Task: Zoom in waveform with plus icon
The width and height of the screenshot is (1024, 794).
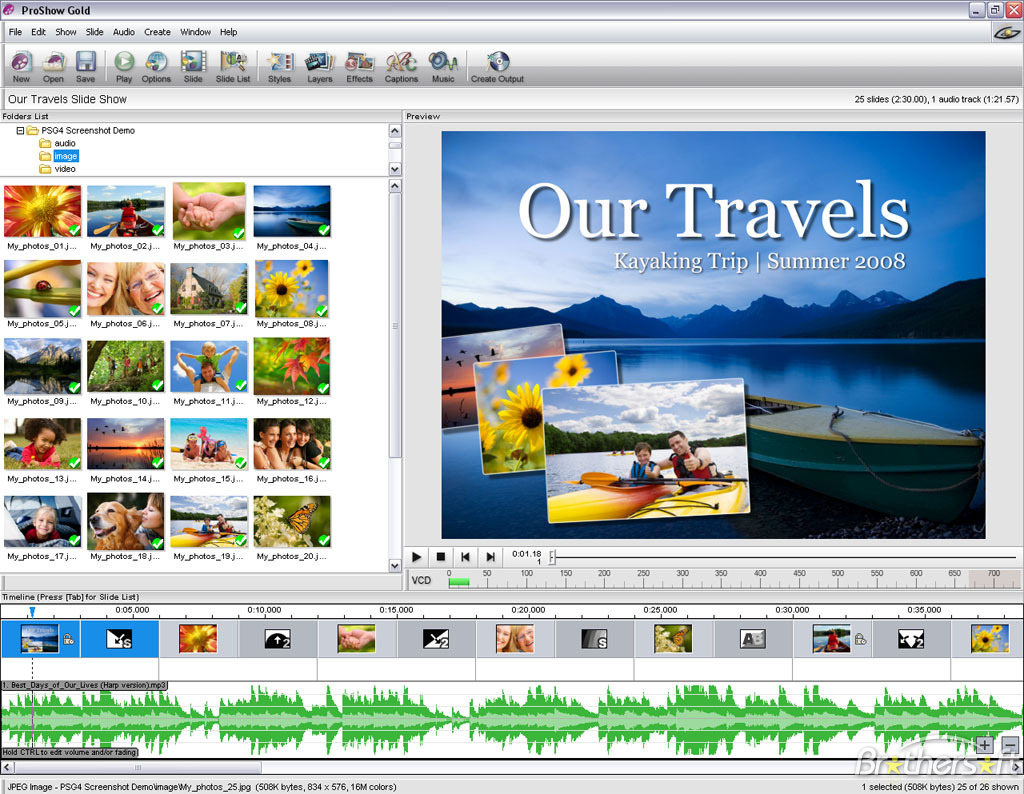Action: pyautogui.click(x=985, y=744)
